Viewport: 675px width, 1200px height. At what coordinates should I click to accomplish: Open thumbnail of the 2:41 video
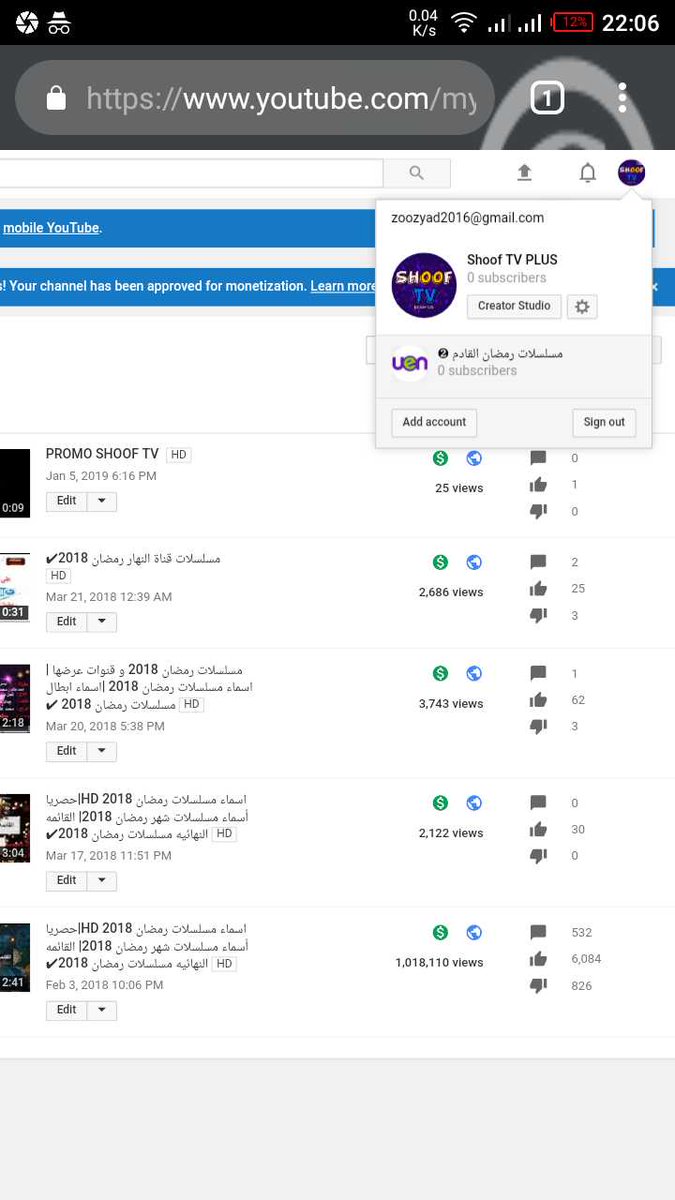tap(15, 957)
